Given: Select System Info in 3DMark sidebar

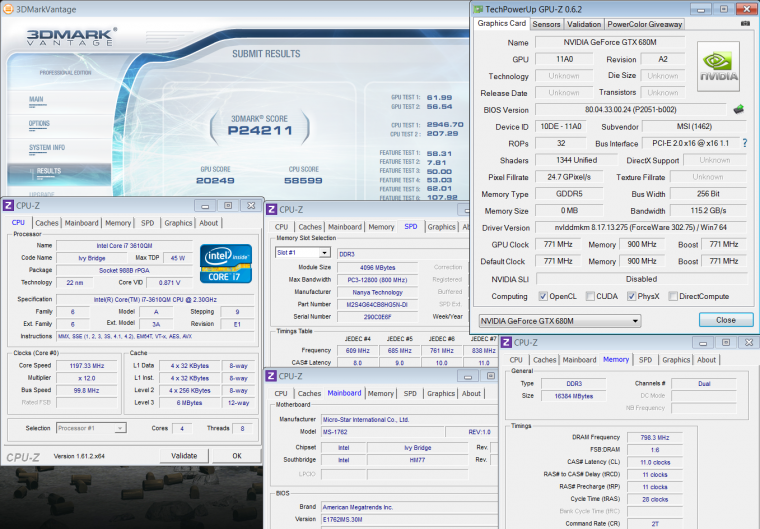Looking at the screenshot, I should (x=47, y=147).
